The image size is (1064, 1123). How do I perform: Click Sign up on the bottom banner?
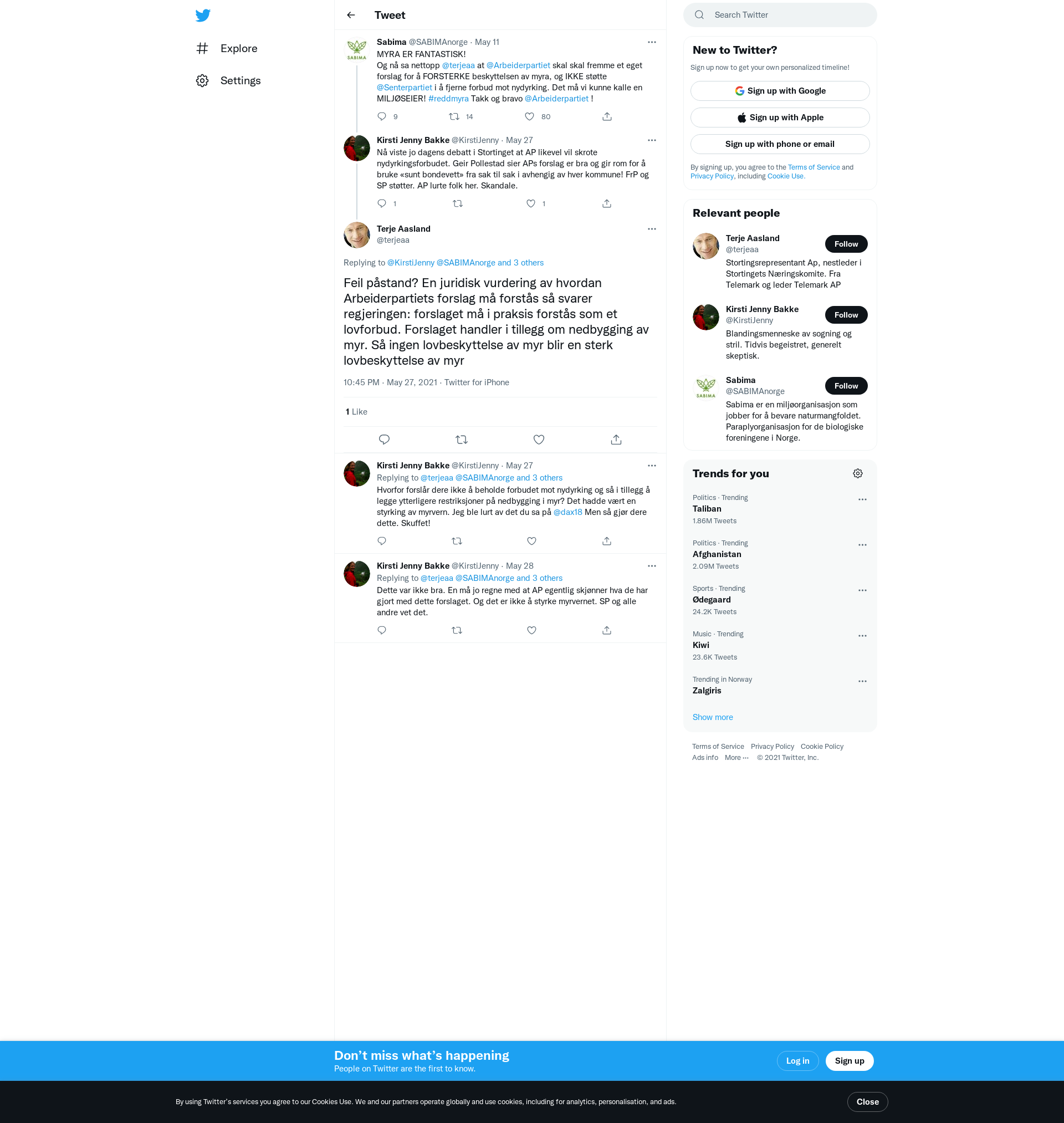tap(849, 1060)
